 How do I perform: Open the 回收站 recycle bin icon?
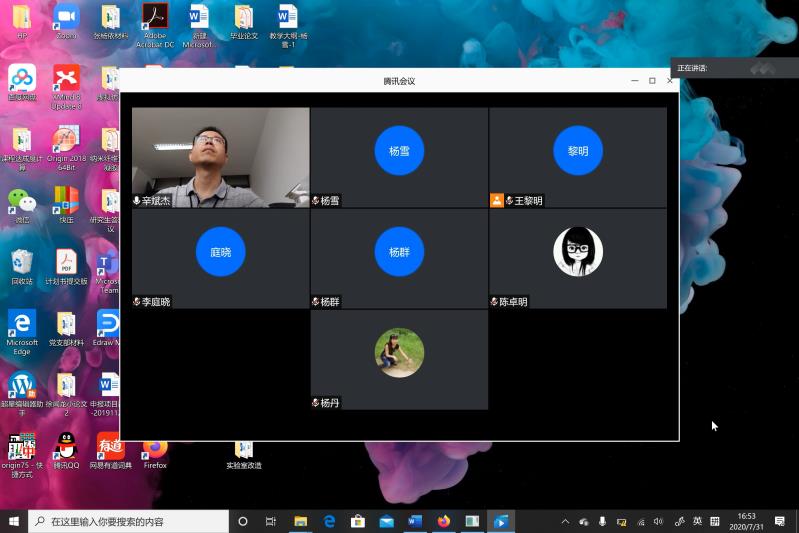pos(22,262)
